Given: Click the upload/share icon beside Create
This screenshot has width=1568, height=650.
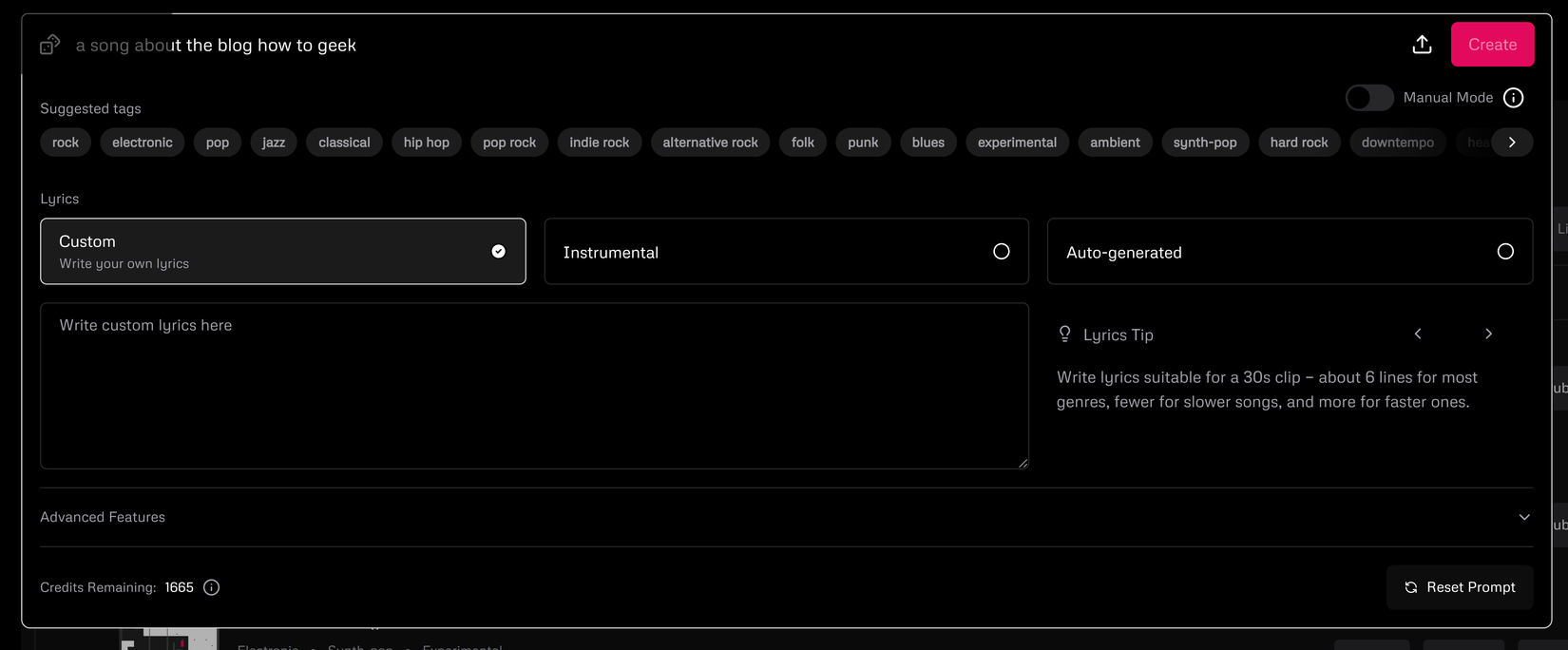Looking at the screenshot, I should pyautogui.click(x=1422, y=45).
